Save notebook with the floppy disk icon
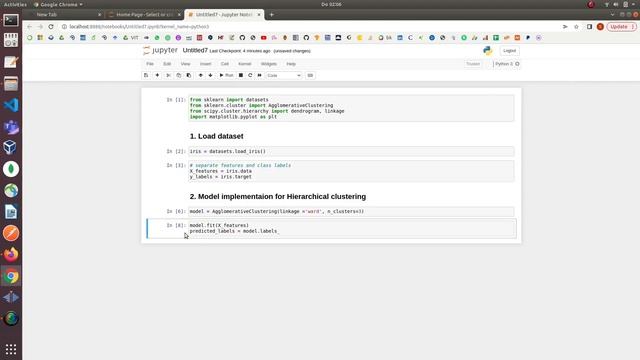 coord(146,76)
